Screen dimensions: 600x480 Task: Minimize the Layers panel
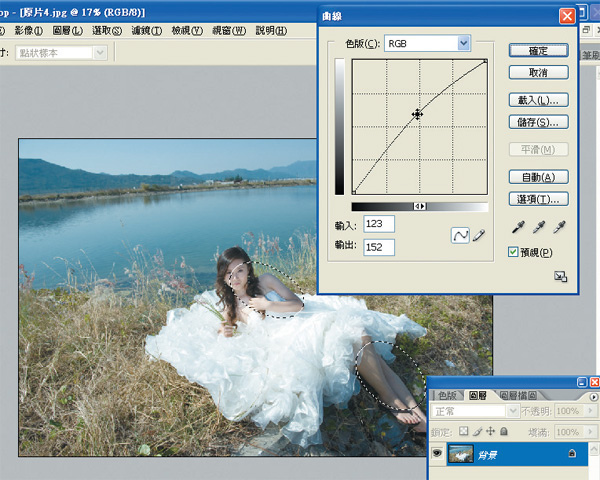coord(582,382)
